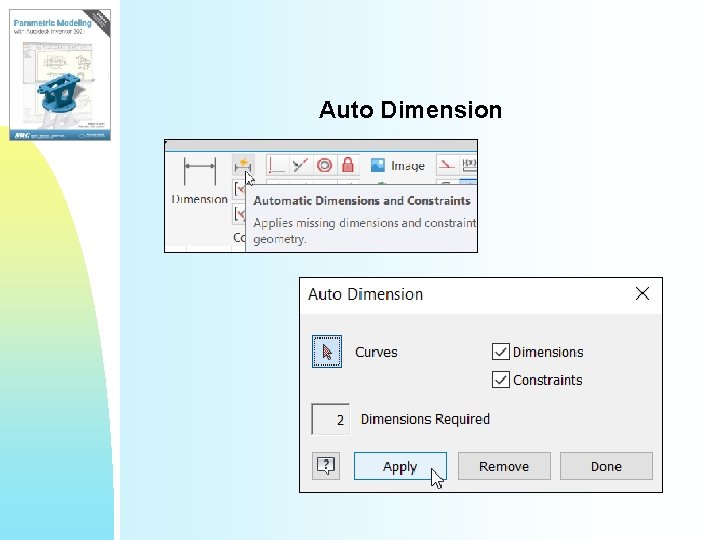
Task: Click the Dimensions Required number field
Action: (x=331, y=419)
